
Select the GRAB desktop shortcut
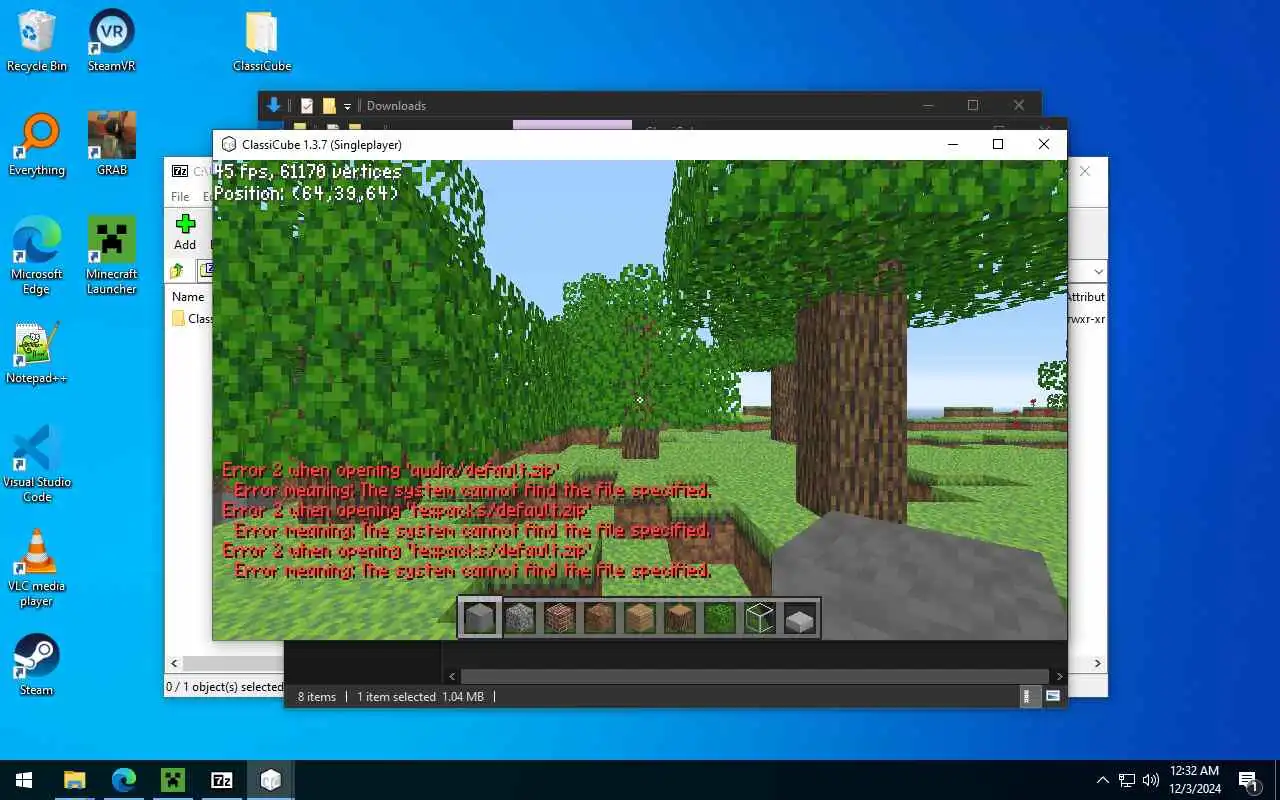112,145
